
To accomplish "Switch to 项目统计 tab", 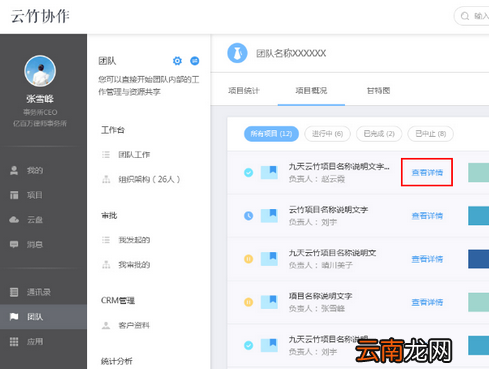I will 244,91.
